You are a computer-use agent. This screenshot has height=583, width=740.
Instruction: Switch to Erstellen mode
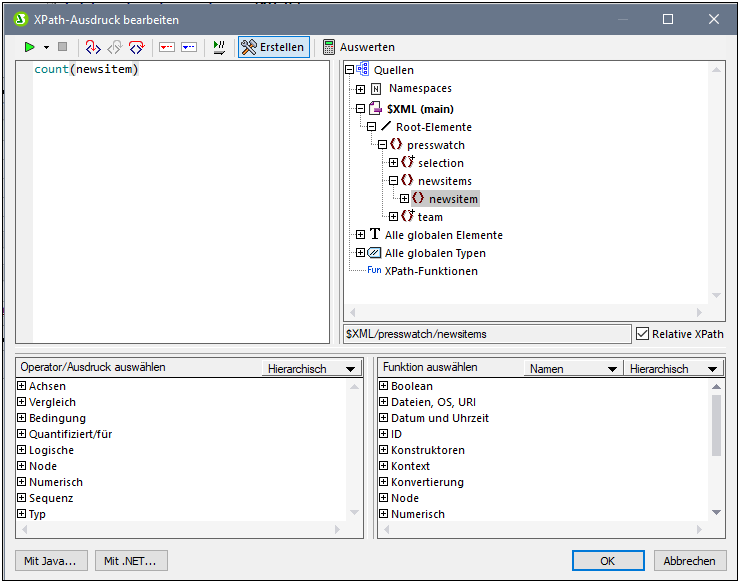273,47
